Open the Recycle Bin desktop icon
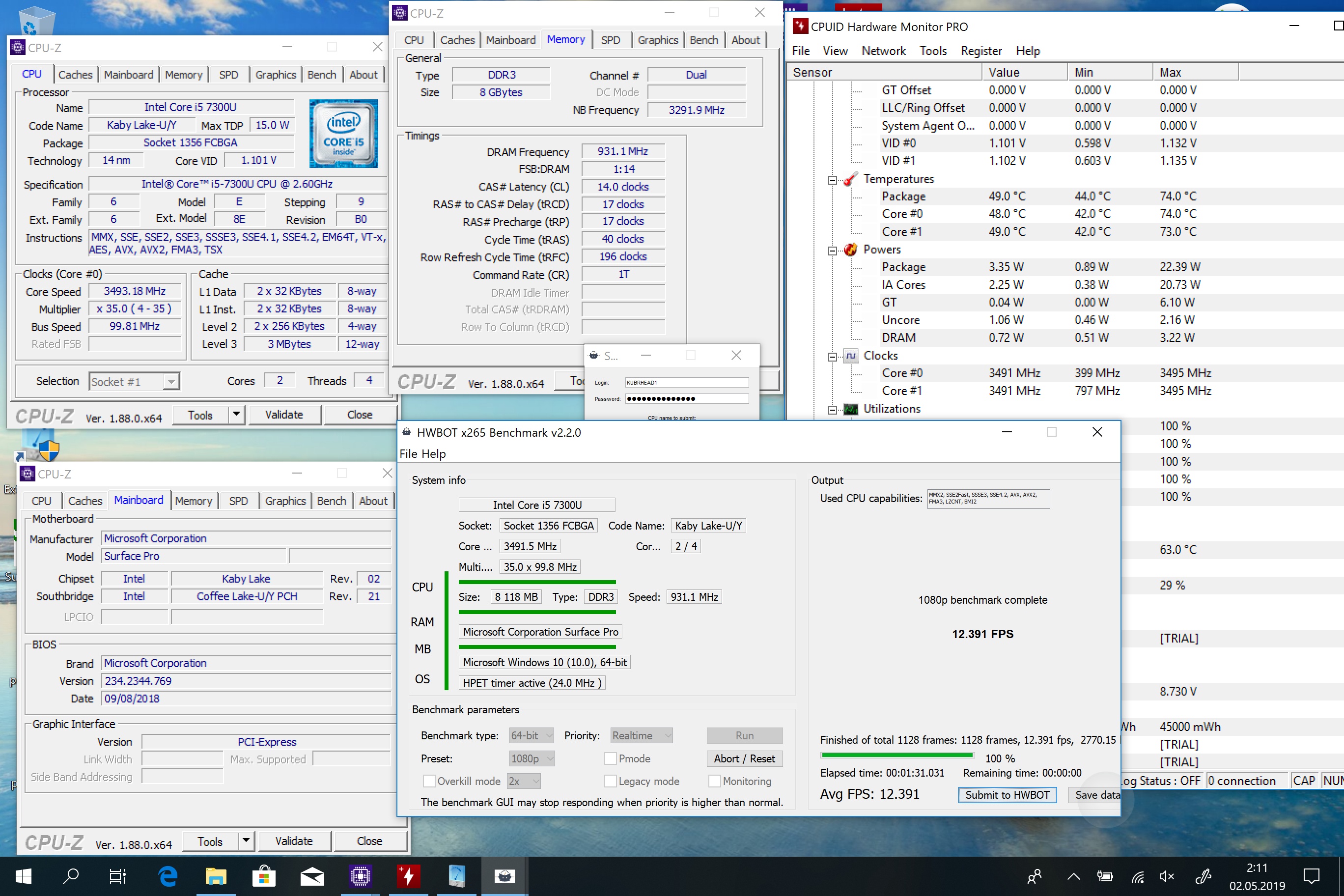 [37, 22]
